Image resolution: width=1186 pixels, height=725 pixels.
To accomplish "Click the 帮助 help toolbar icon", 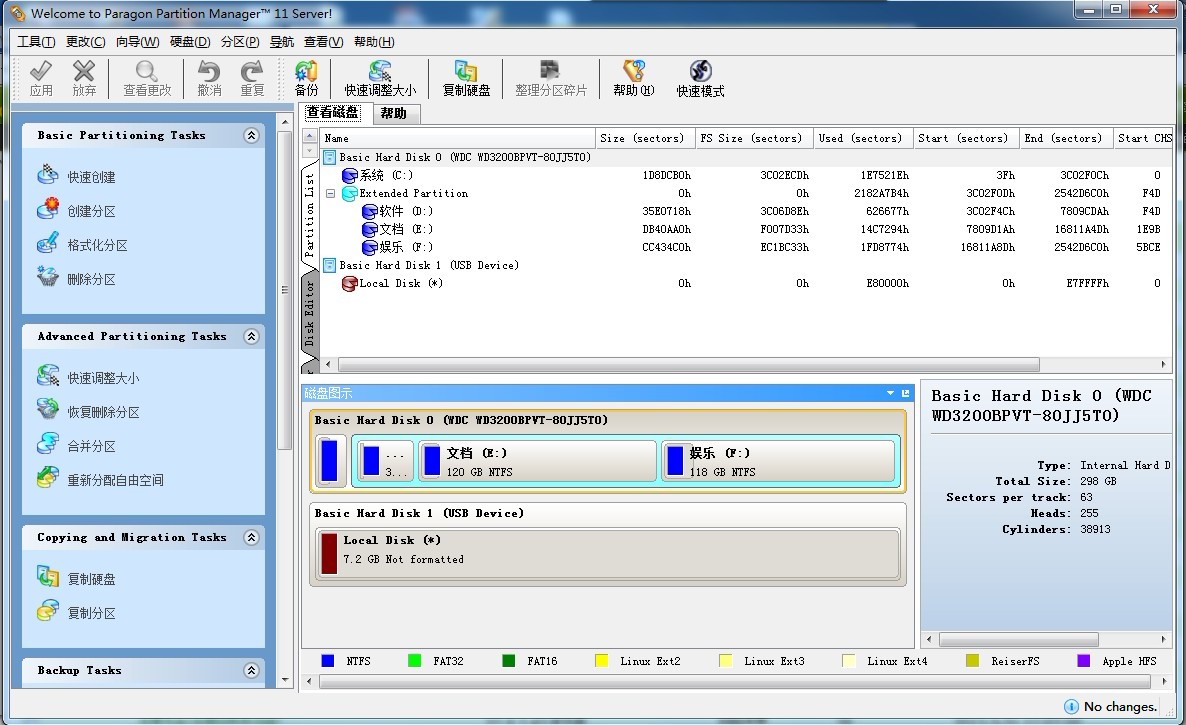I will pos(633,79).
